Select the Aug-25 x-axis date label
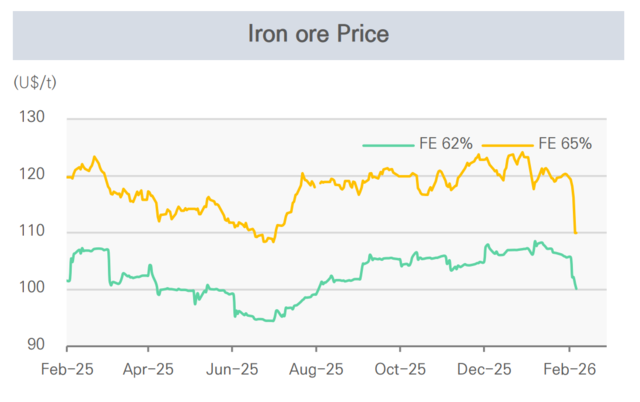The height and width of the screenshot is (402, 640). [x=316, y=368]
